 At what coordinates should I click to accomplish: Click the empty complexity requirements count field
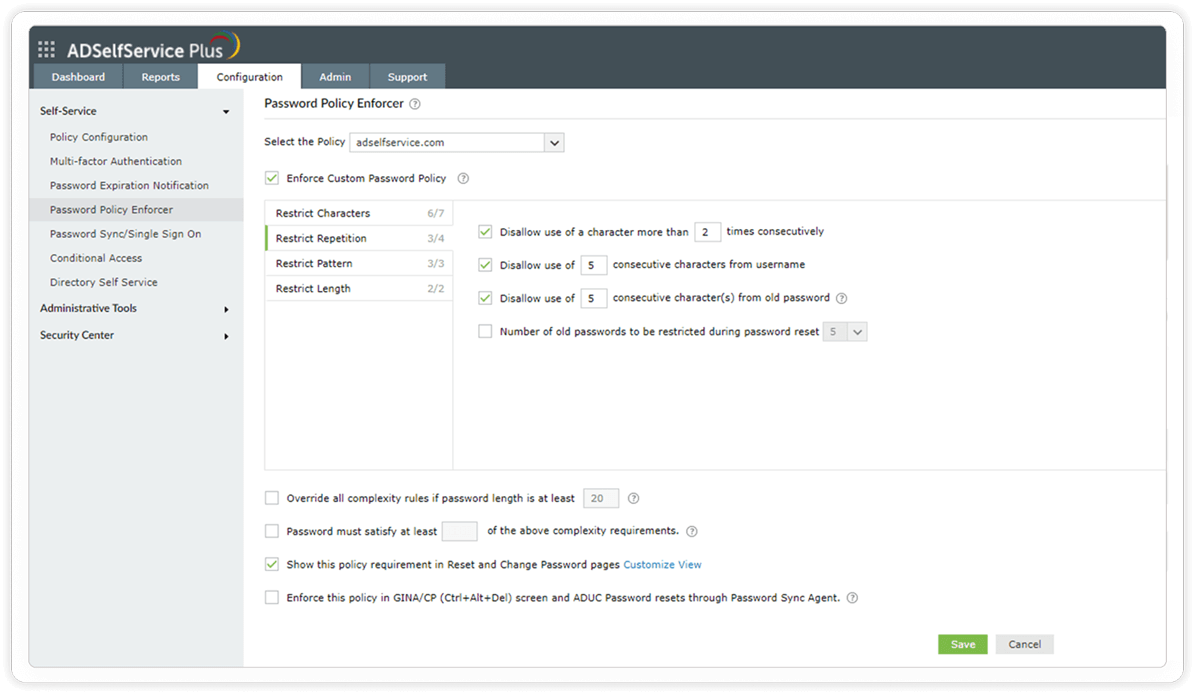coord(460,531)
